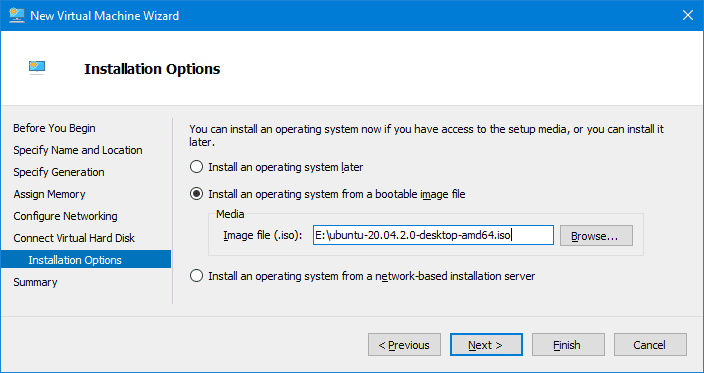Jump to the Summary step

[35, 282]
